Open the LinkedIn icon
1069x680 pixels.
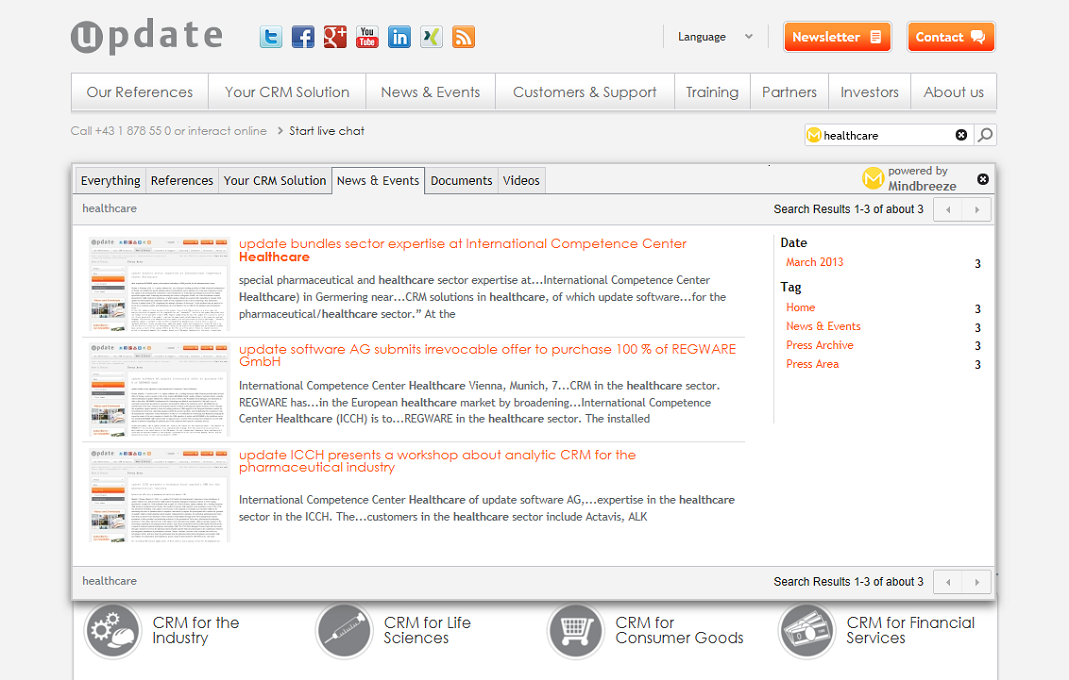[x=400, y=37]
